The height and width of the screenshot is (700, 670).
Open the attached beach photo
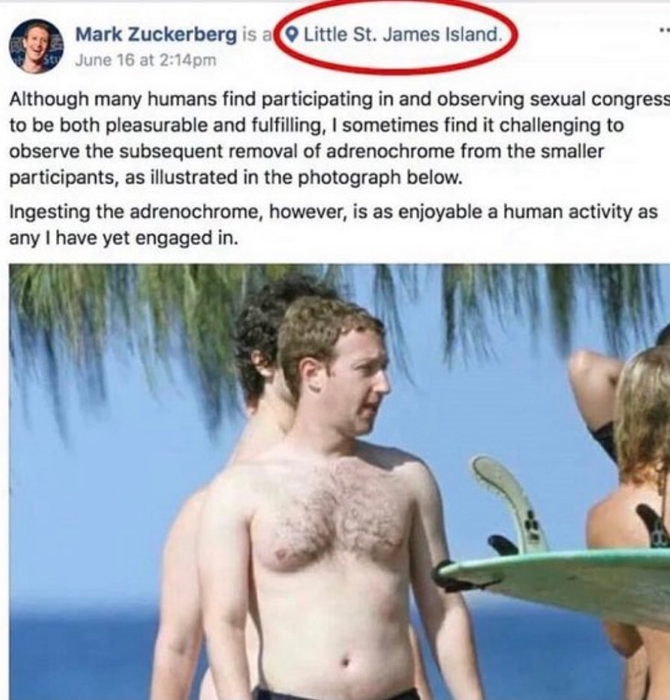tap(339, 482)
